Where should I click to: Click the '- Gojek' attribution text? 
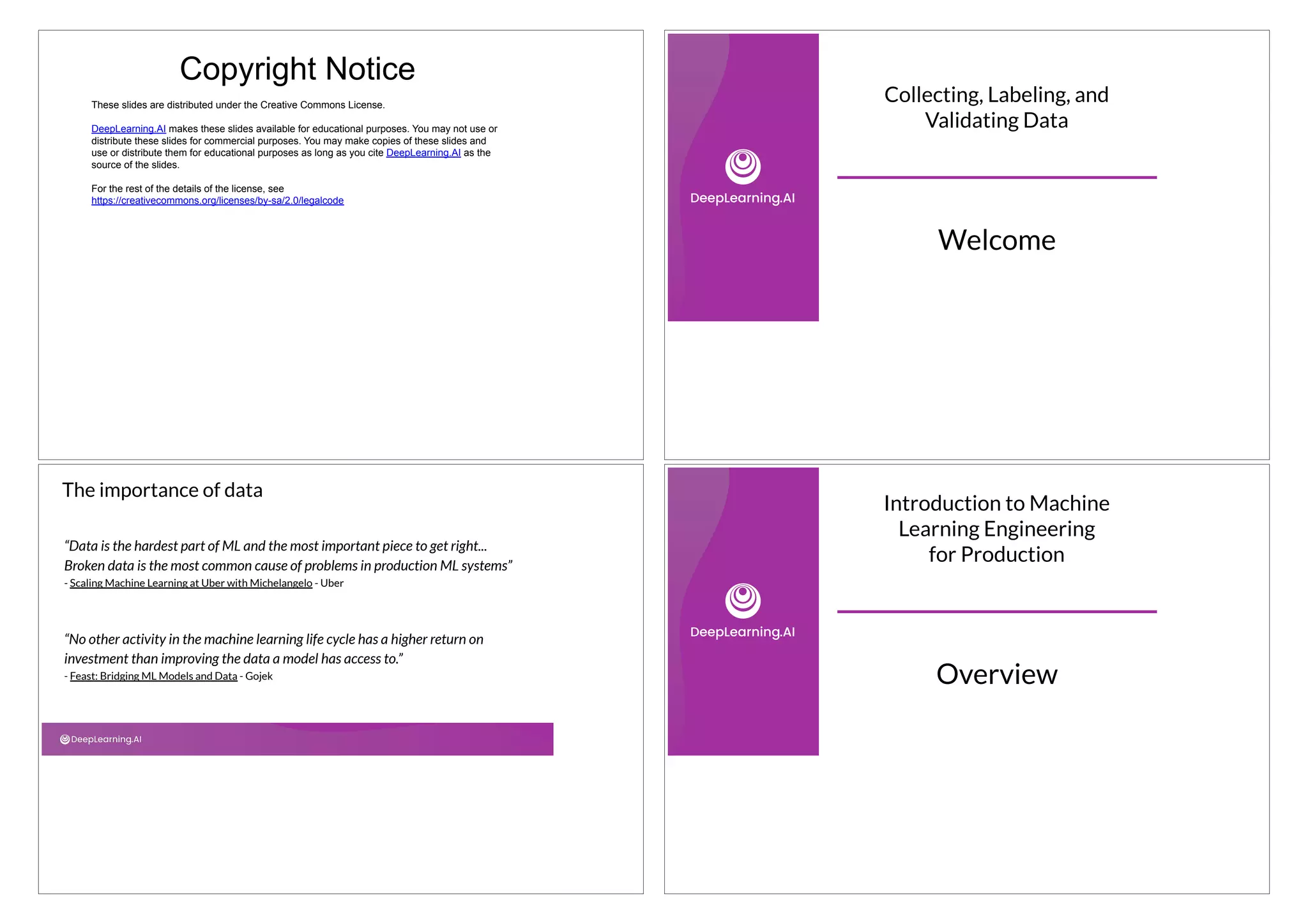[256, 676]
